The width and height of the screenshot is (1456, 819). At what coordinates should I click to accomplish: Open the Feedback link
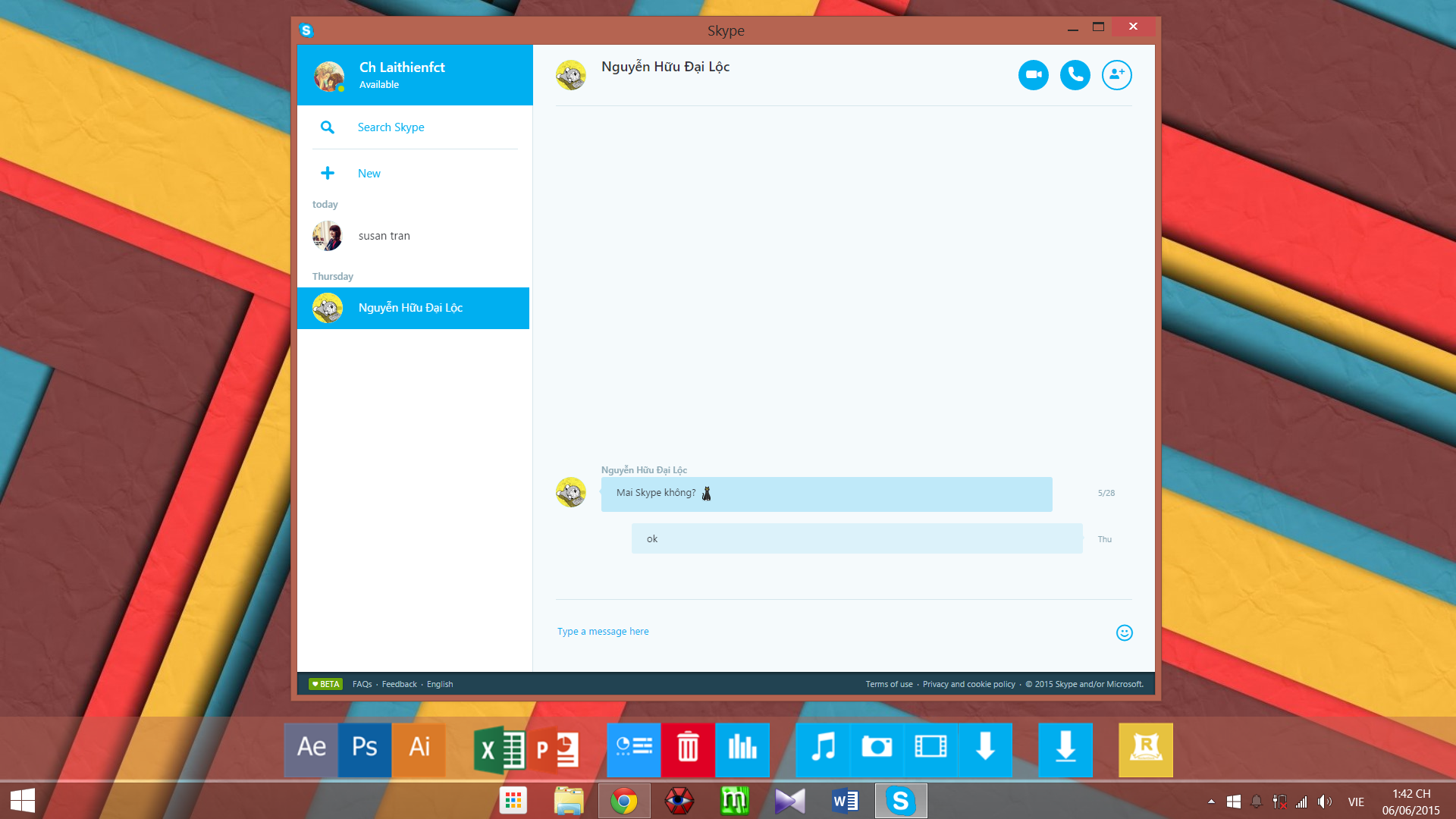399,684
